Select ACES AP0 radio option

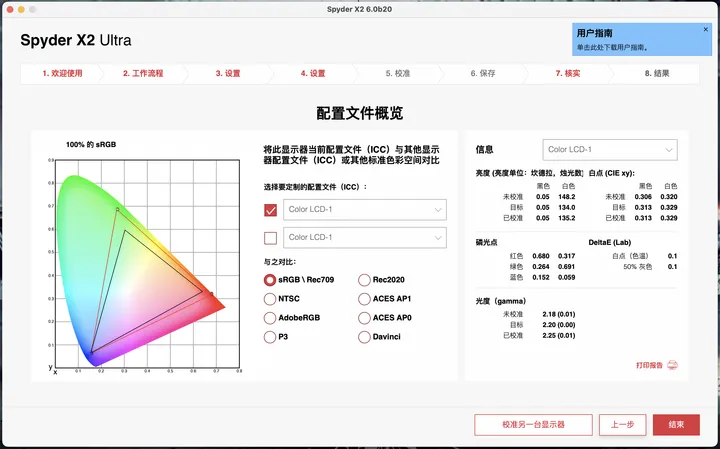[364, 318]
